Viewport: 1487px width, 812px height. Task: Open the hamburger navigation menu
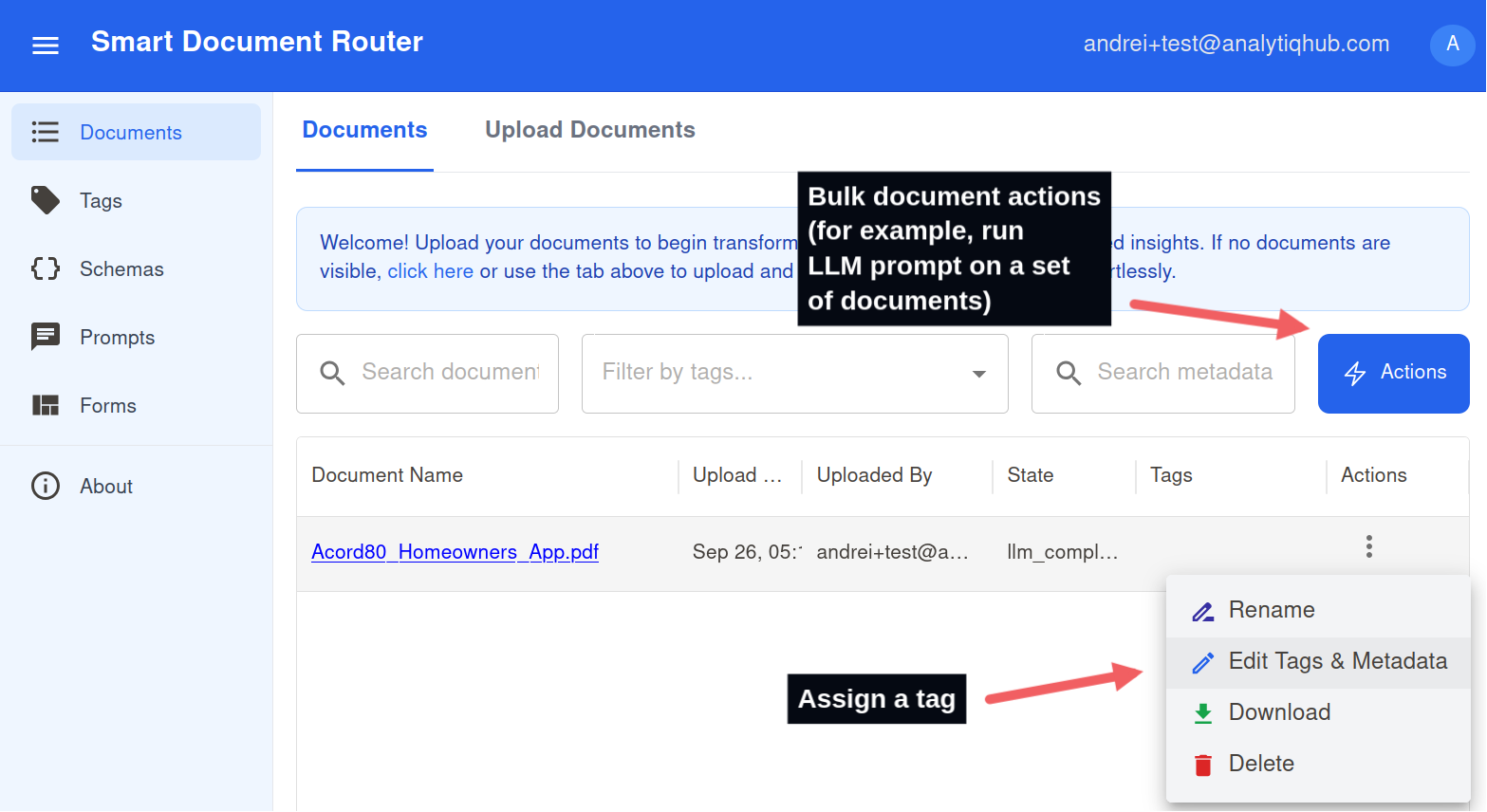click(x=46, y=46)
